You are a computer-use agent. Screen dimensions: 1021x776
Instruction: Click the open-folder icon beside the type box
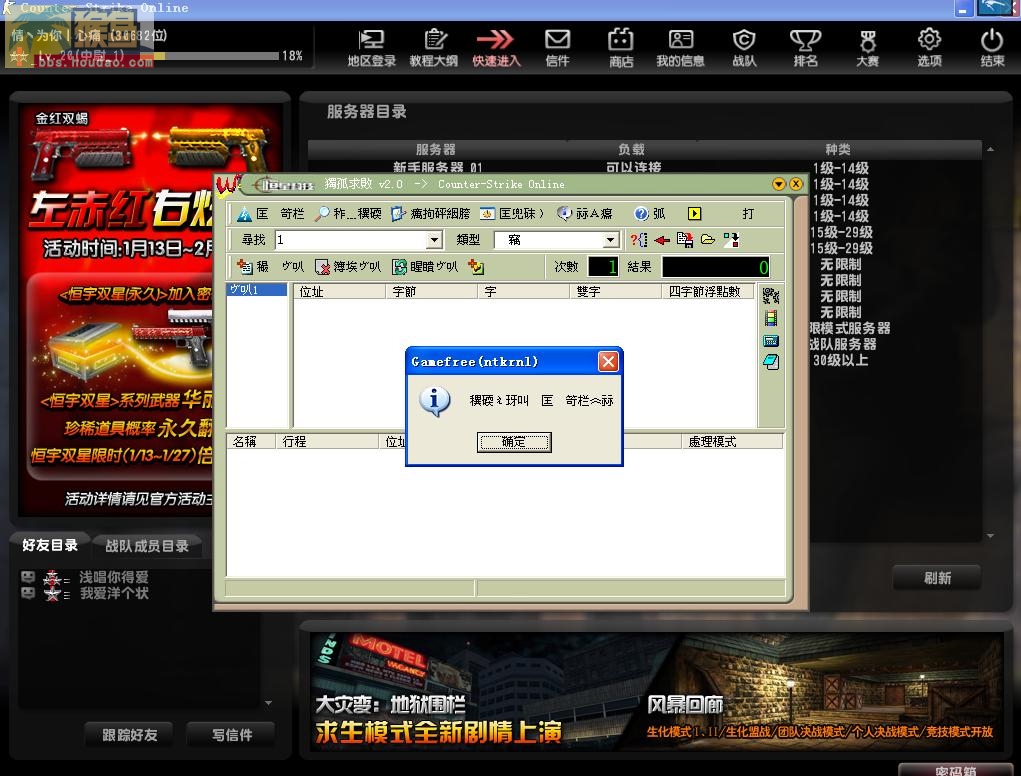click(x=708, y=240)
